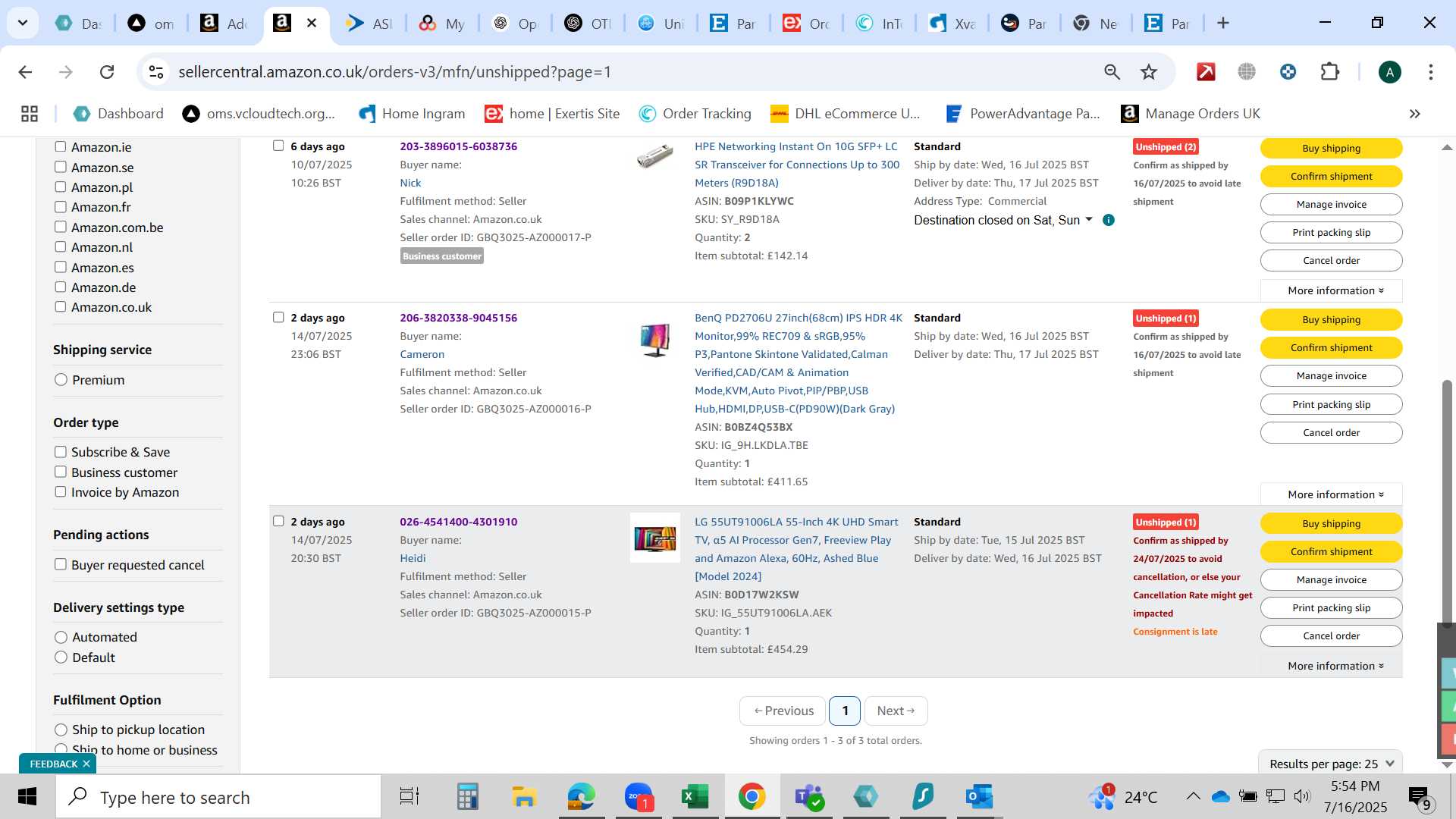
Task: Cancel order for the LG TV
Action: click(x=1331, y=636)
